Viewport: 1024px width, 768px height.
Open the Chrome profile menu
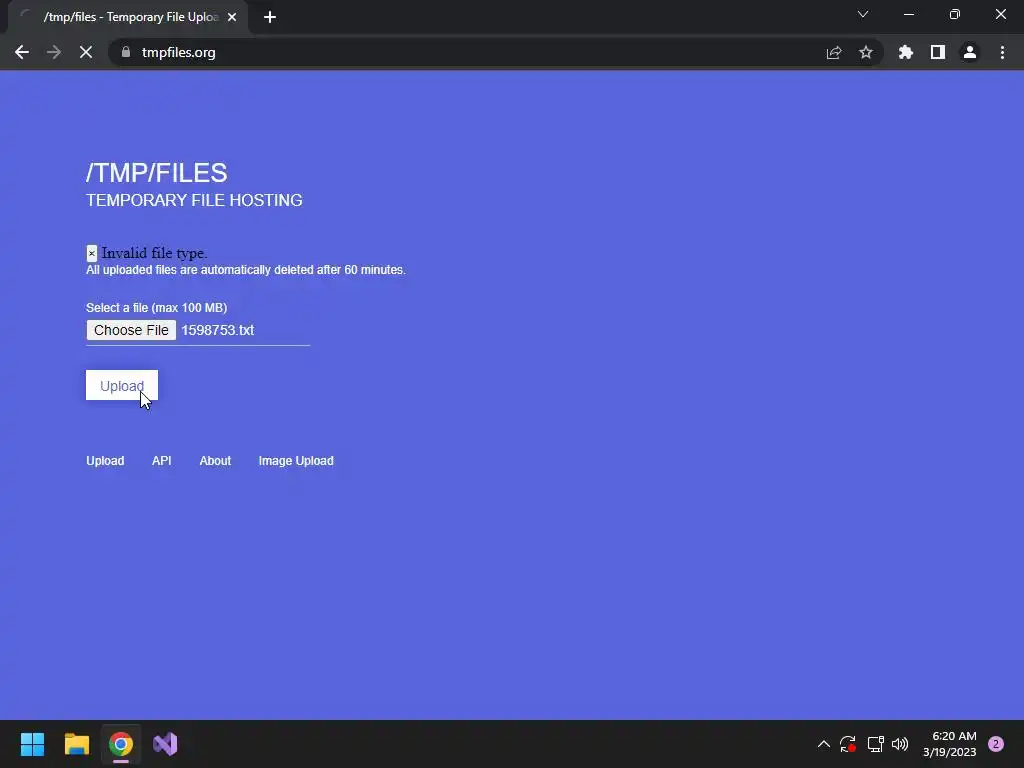(x=970, y=52)
